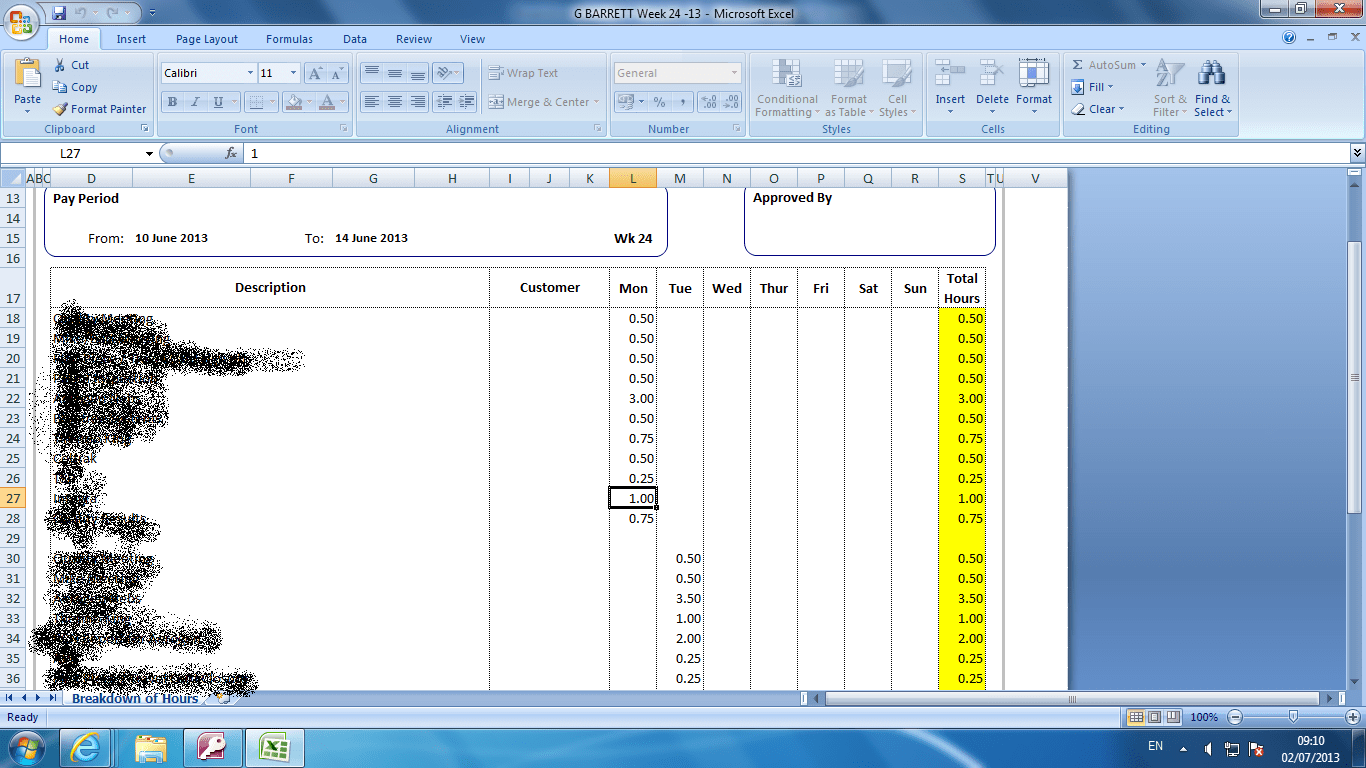
Task: Expand the formula bar
Action: click(x=1357, y=153)
